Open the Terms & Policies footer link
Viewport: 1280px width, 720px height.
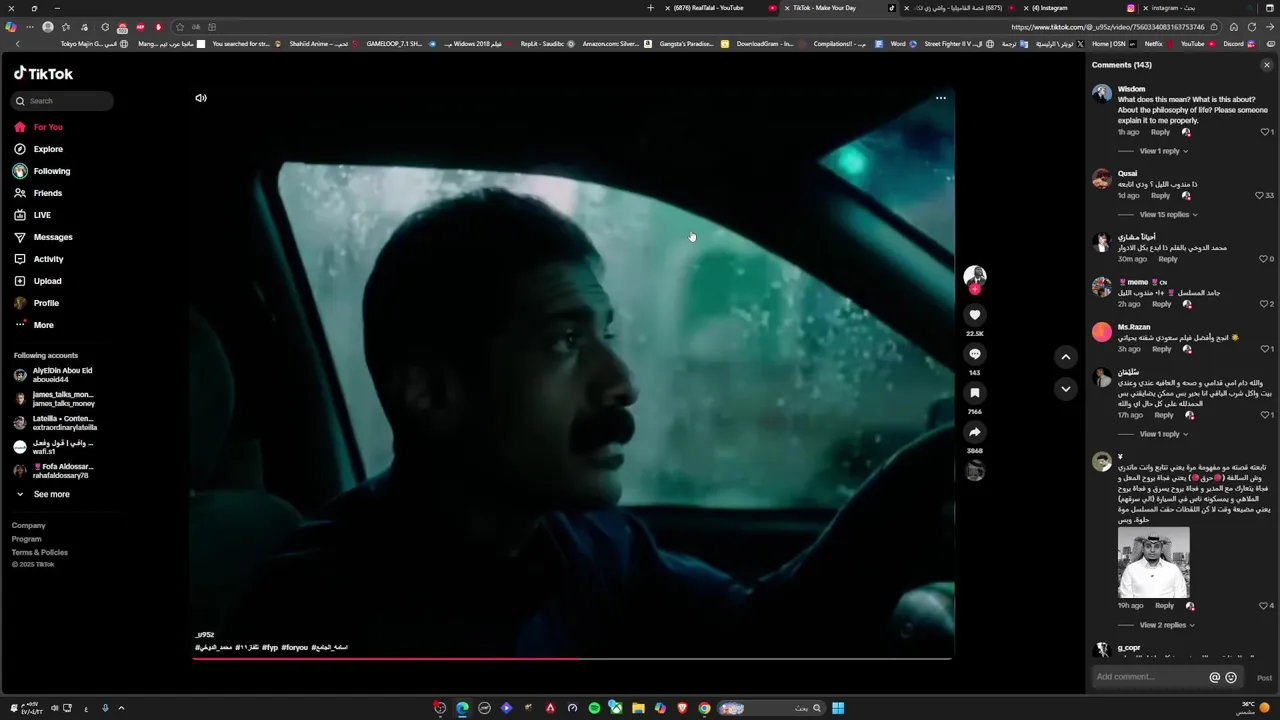click(40, 552)
